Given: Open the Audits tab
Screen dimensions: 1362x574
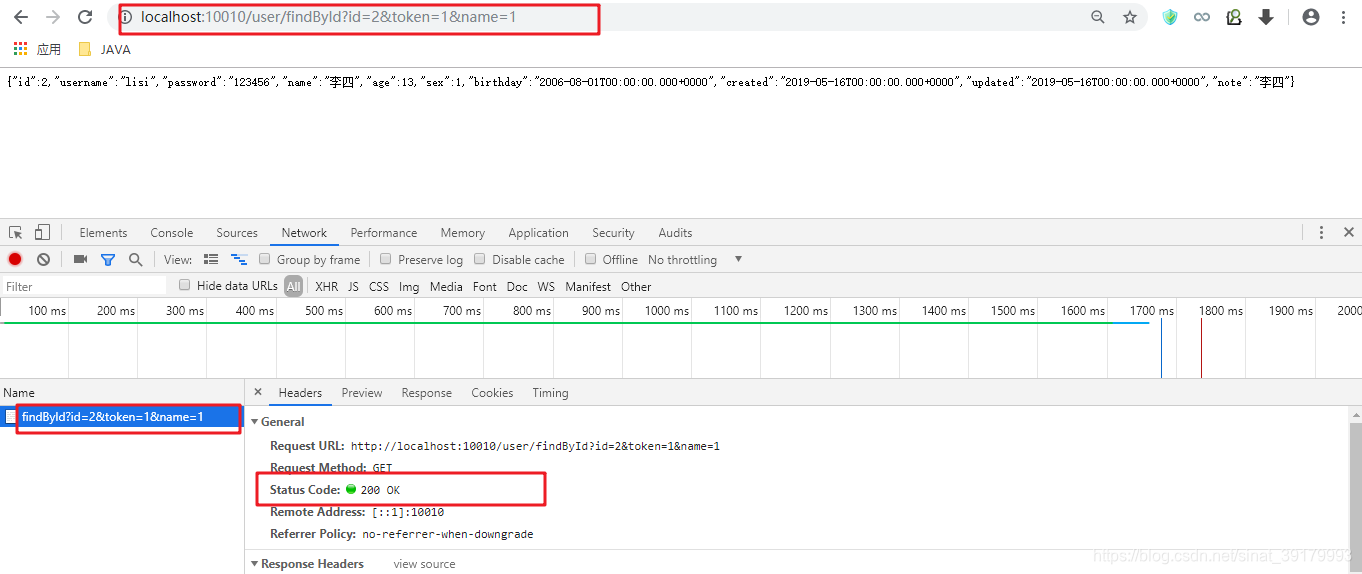Looking at the screenshot, I should [675, 232].
